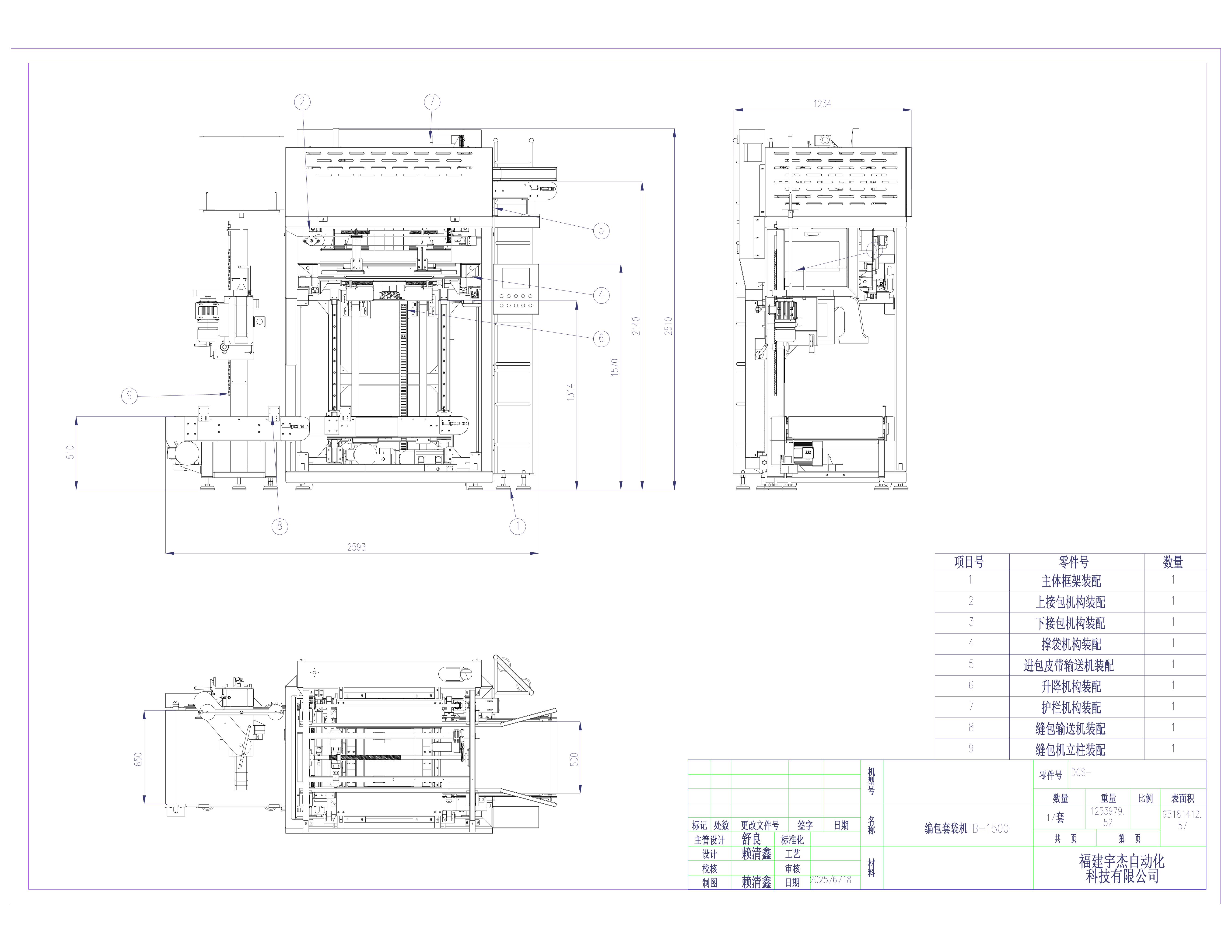The width and height of the screenshot is (1232, 952).
Task: Select the 缝包机立柱装配 parts list entry
Action: (1071, 749)
